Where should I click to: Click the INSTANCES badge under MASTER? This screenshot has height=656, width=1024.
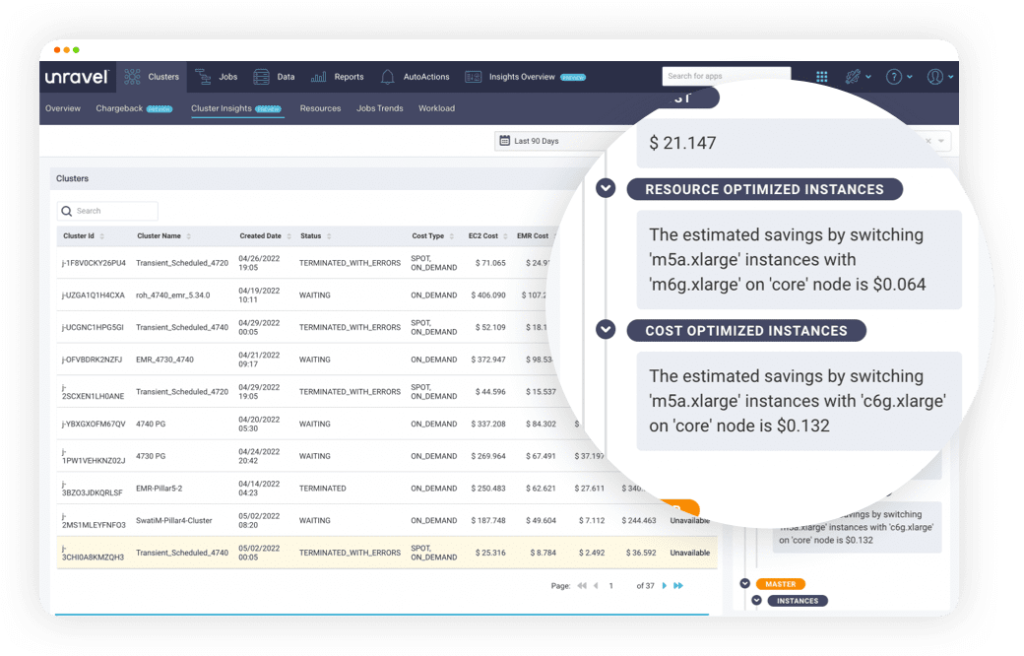point(797,600)
